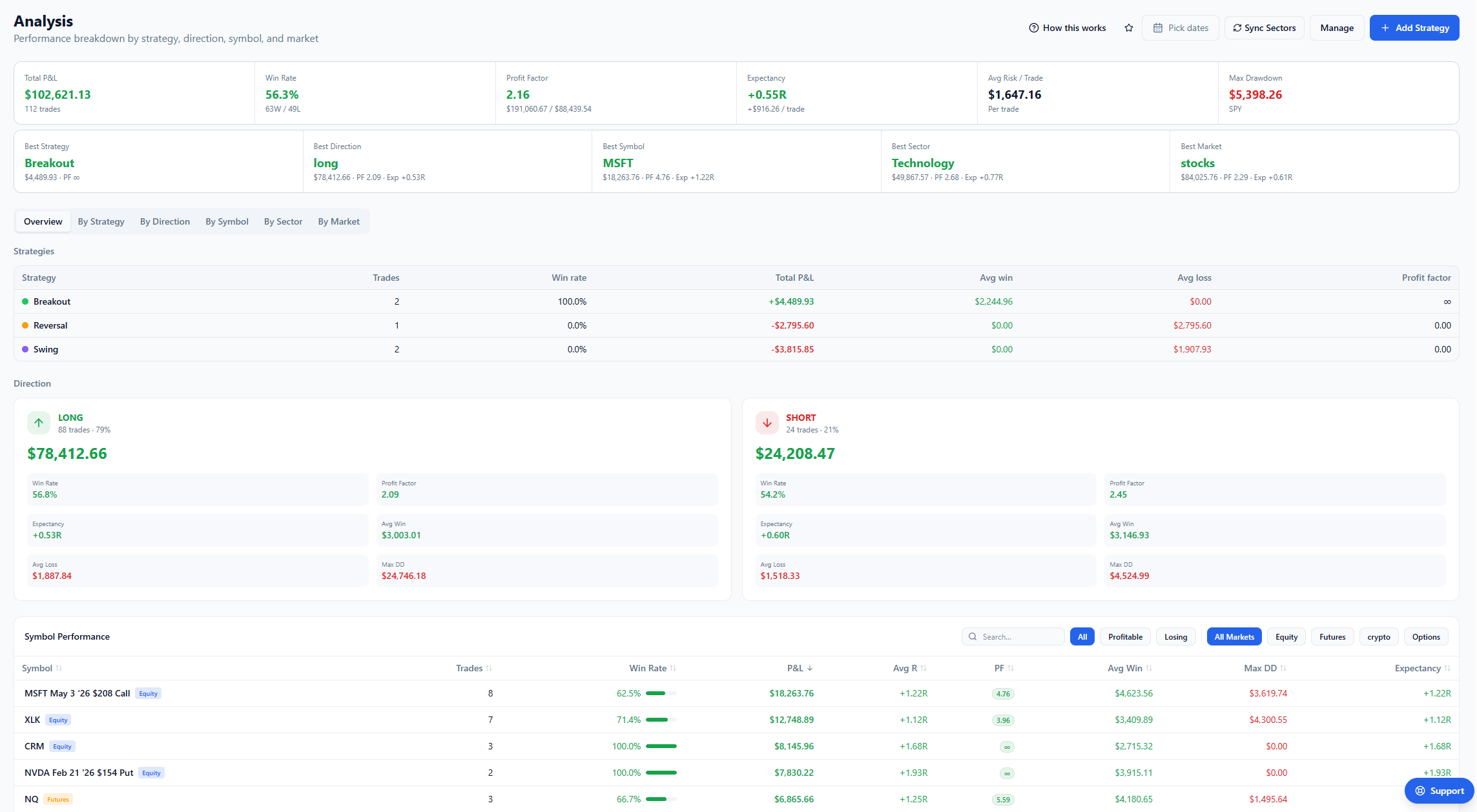Image resolution: width=1477 pixels, height=812 pixels.
Task: Click the favorite star icon
Action: [1128, 28]
